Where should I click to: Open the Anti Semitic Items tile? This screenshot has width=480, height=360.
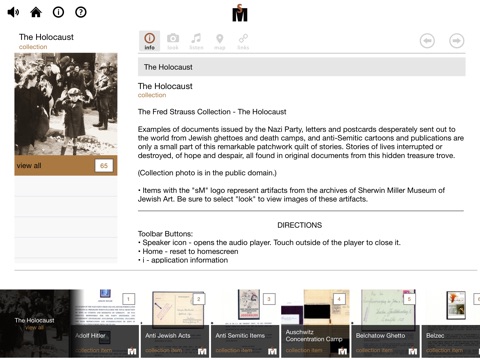click(x=245, y=323)
